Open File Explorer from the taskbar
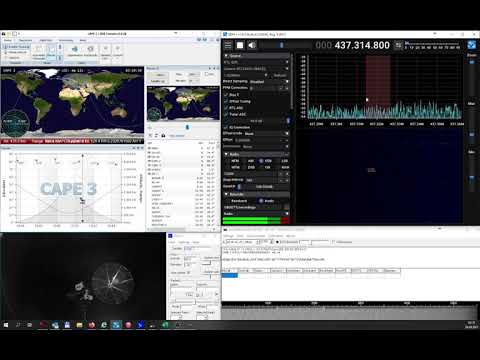480x360 pixels. [x=79, y=325]
